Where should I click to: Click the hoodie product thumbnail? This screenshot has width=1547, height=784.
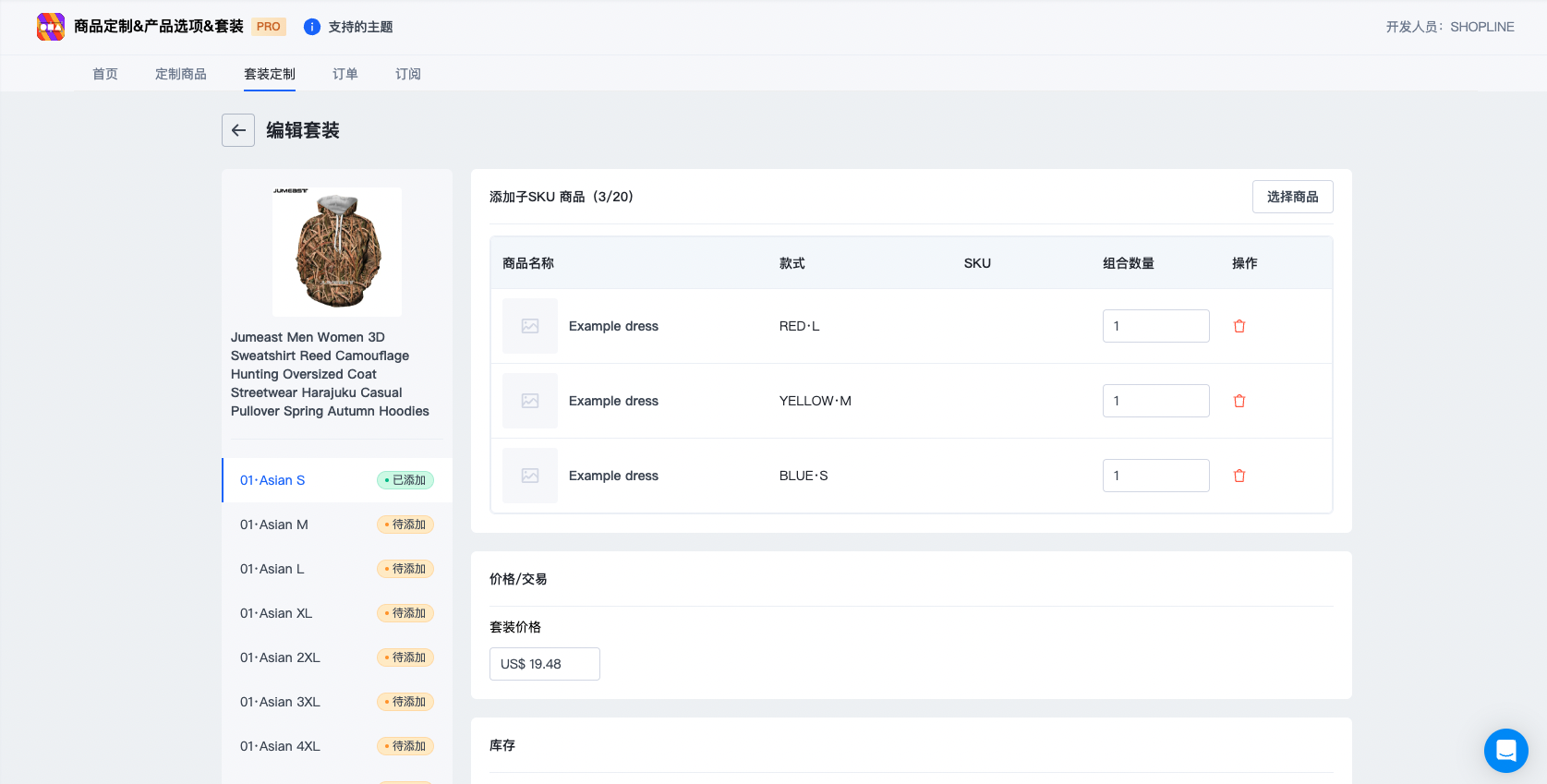click(x=337, y=252)
